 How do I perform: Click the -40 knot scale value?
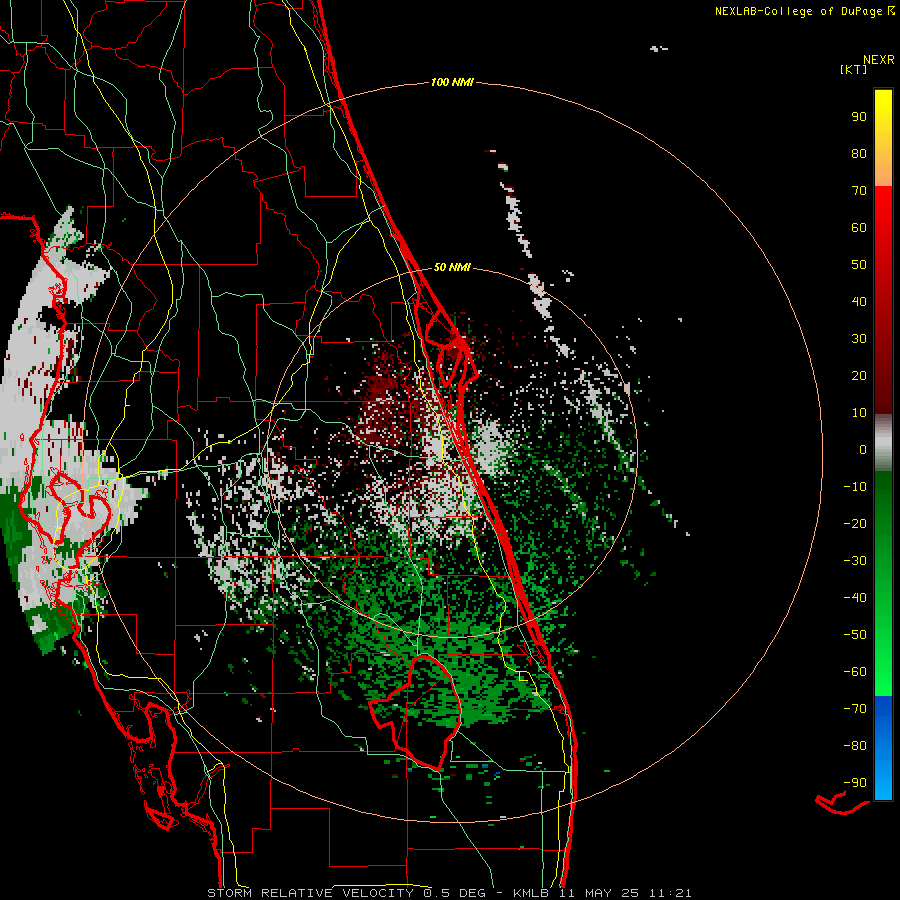click(x=855, y=598)
